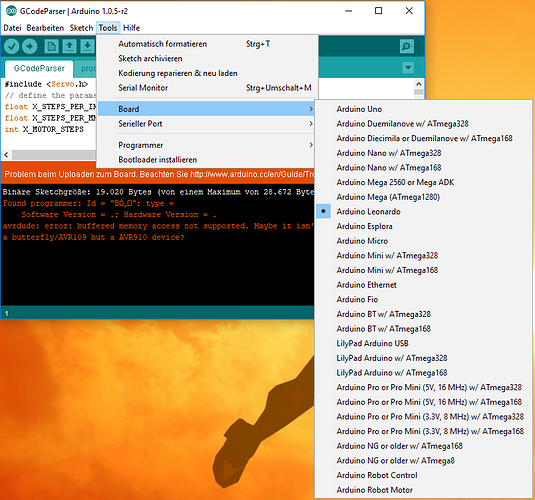Select Pro Mini (5V, 16 MHz) w/ ATmega328
This screenshot has height=500, width=535.
pyautogui.click(x=424, y=388)
